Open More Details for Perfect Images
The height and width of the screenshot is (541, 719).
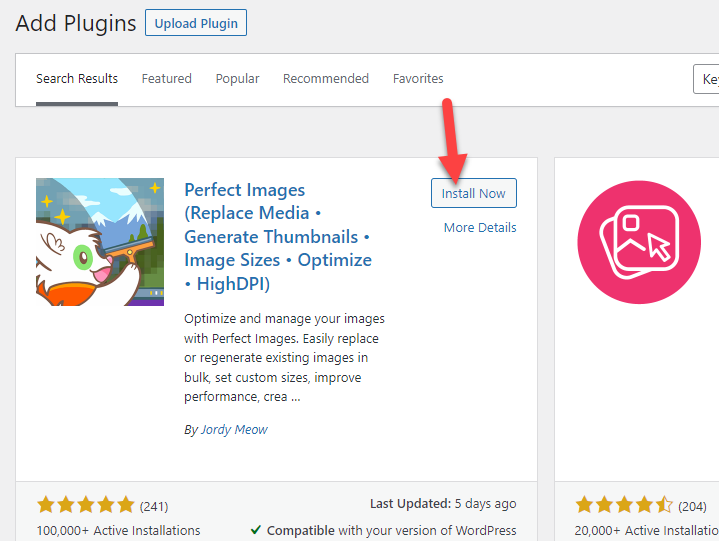tap(480, 227)
